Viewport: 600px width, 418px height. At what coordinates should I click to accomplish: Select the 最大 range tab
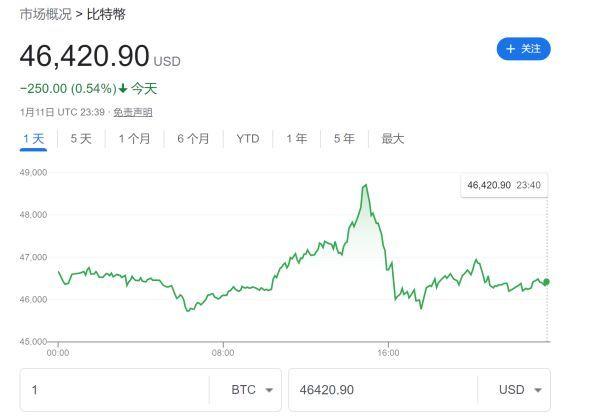pyautogui.click(x=392, y=139)
